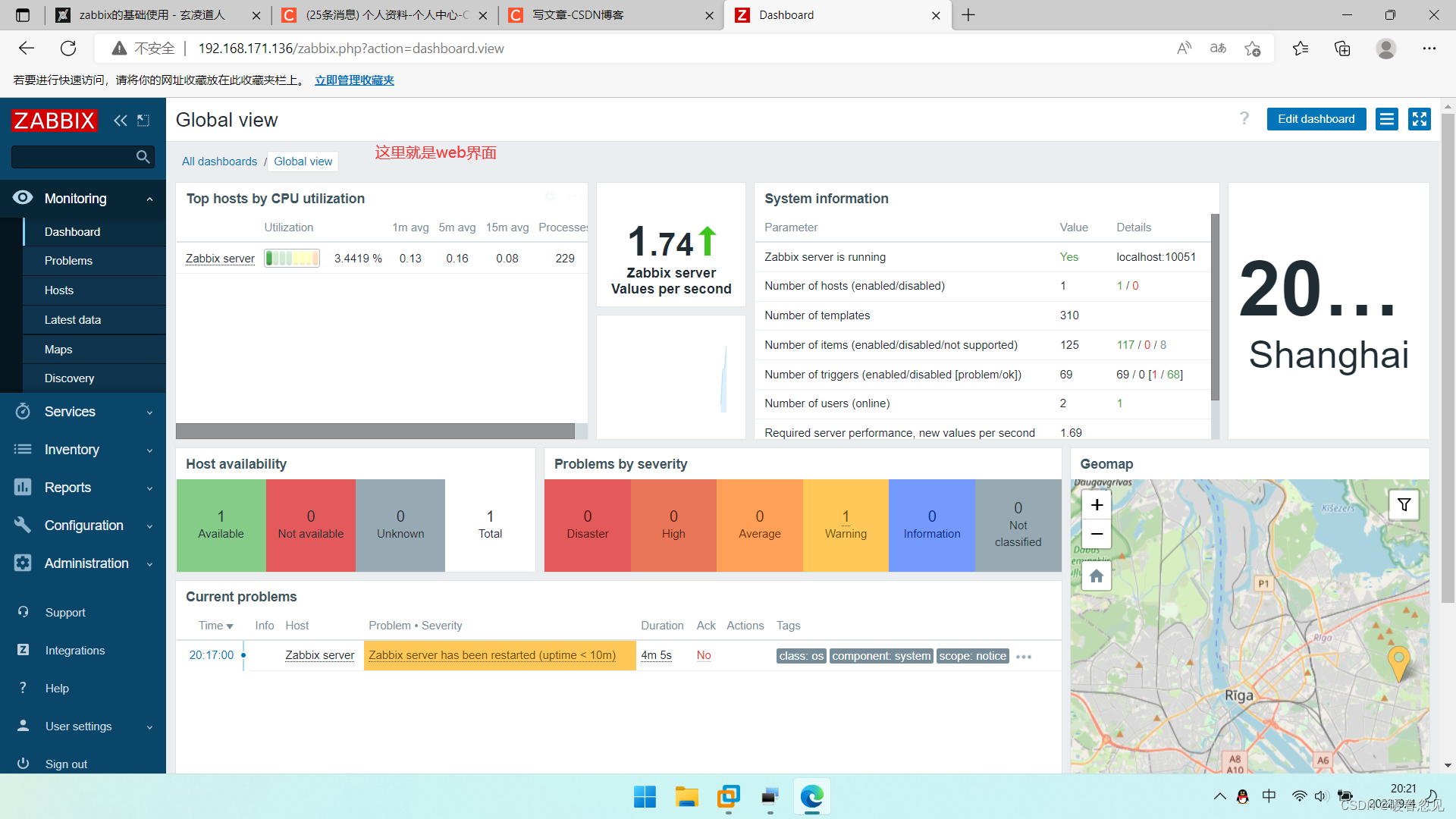Enter kiosk fullscreen mode

click(x=1419, y=119)
